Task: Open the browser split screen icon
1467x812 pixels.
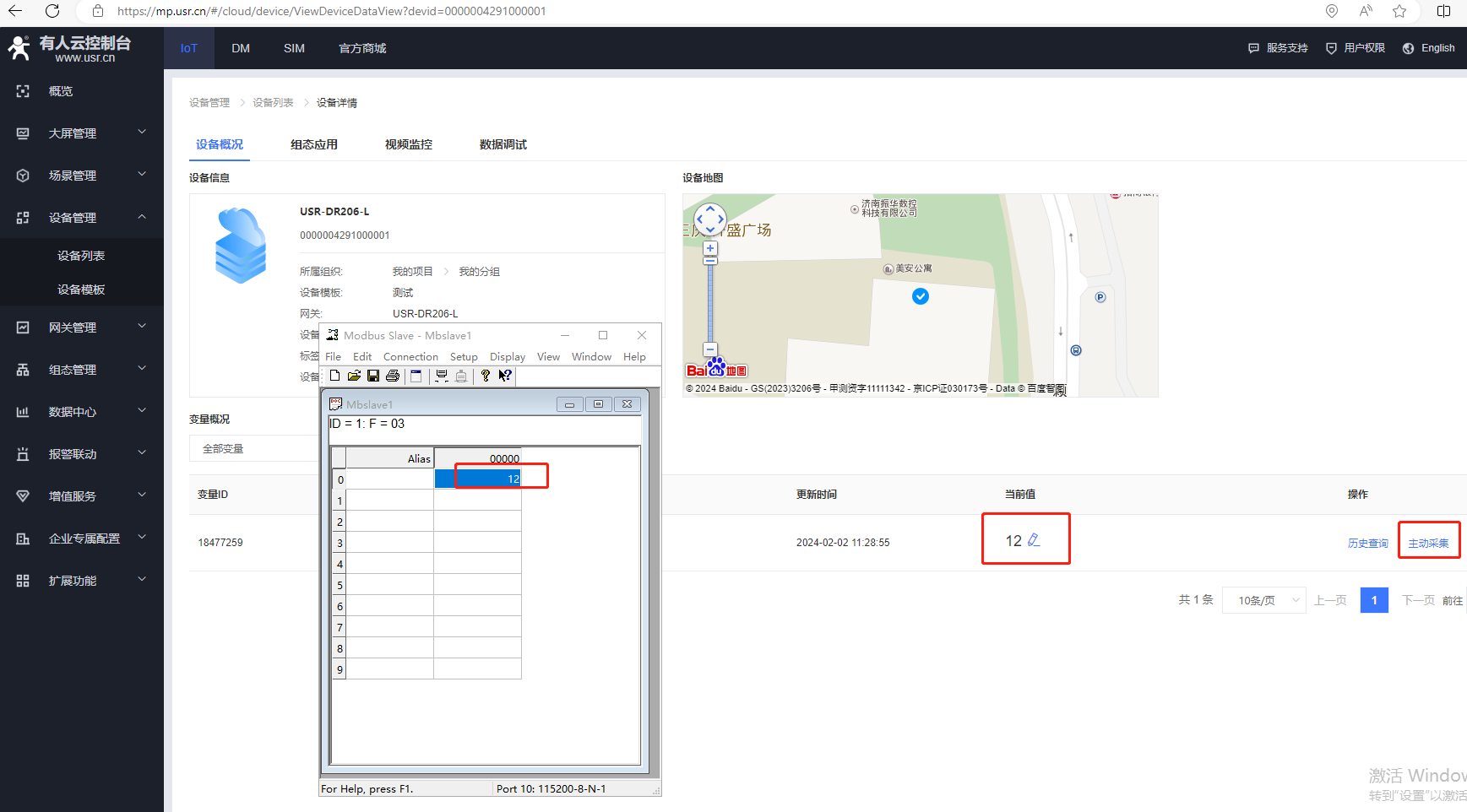Action: point(1443,11)
